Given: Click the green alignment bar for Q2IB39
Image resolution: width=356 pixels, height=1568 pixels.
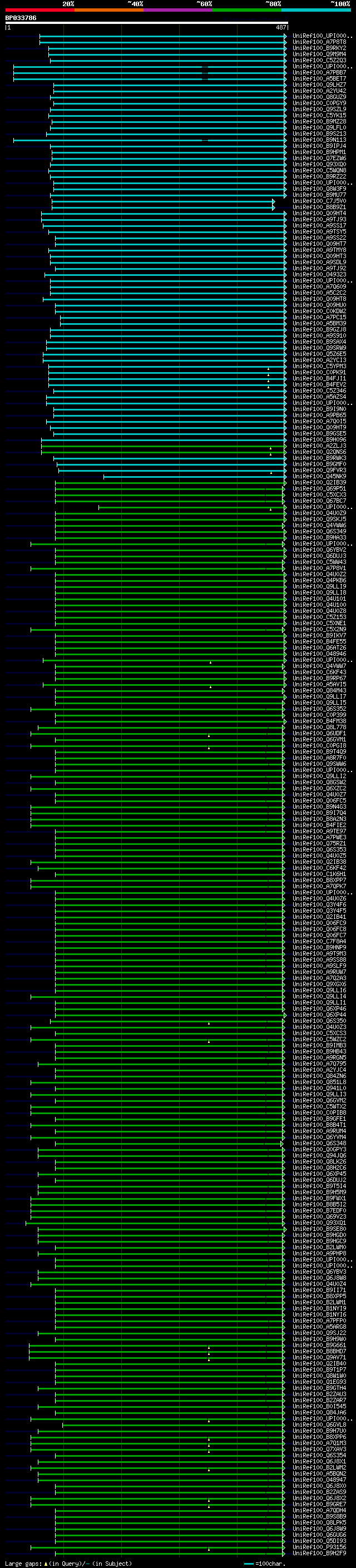Looking at the screenshot, I should pyautogui.click(x=170, y=483).
